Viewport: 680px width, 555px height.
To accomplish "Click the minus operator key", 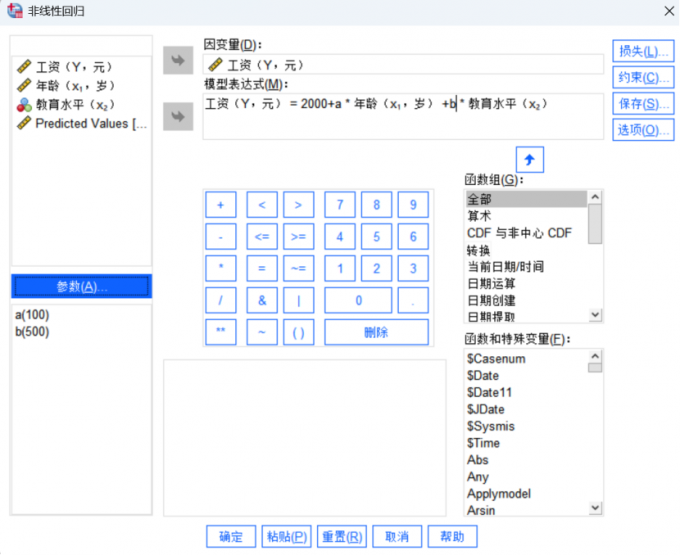I will [x=221, y=237].
